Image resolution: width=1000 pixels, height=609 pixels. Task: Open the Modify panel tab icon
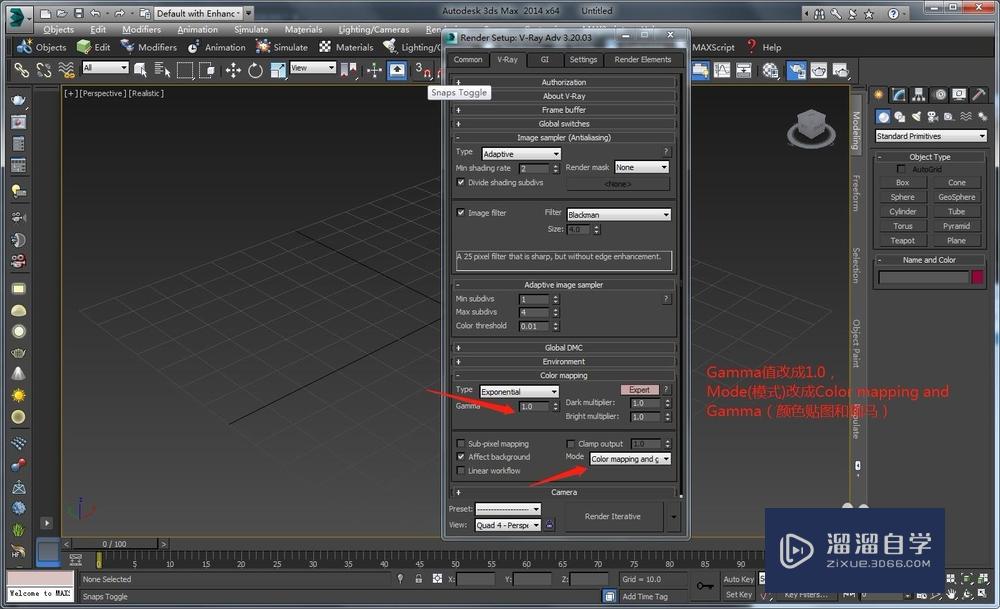(x=898, y=95)
